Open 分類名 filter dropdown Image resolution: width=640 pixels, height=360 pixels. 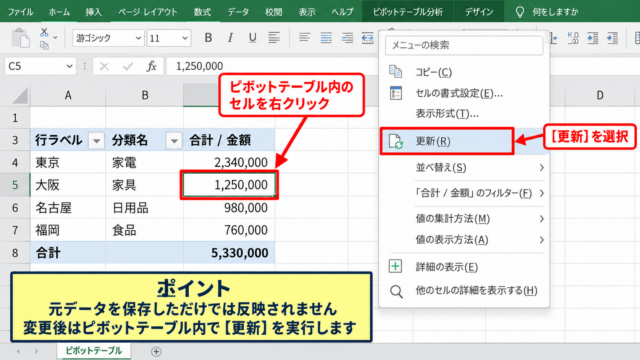tap(174, 141)
